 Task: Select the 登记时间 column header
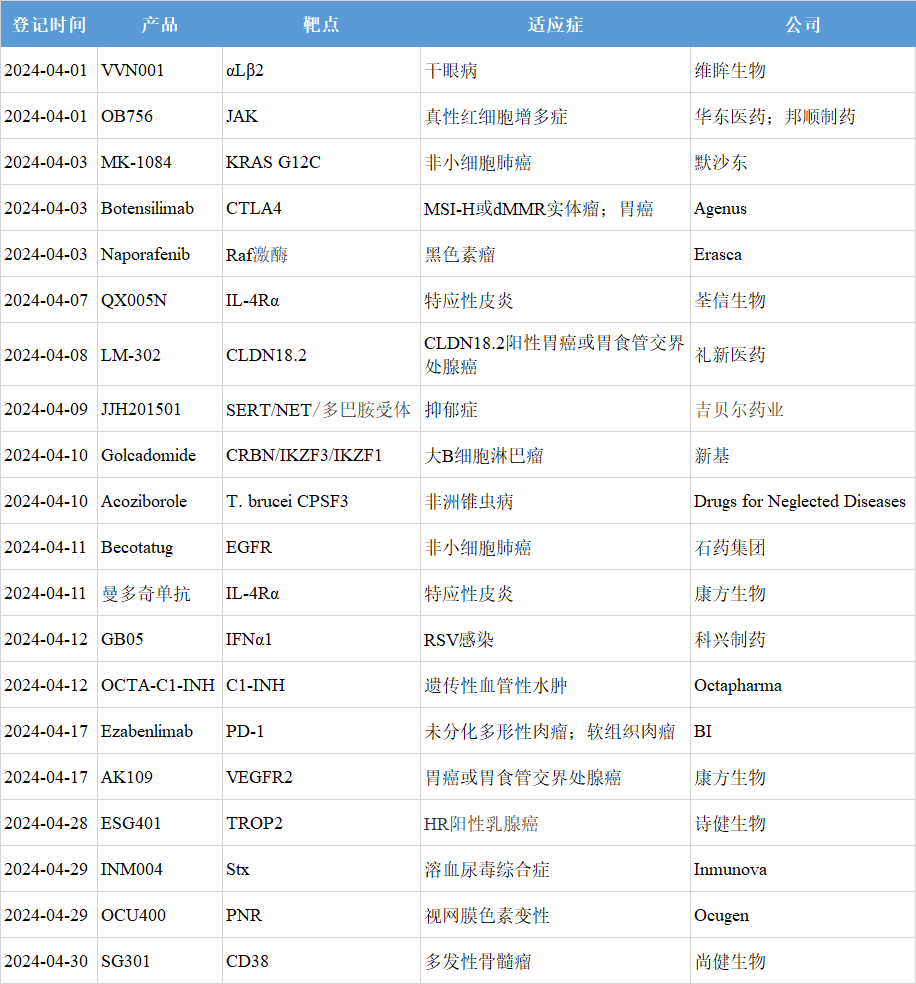(x=47, y=25)
